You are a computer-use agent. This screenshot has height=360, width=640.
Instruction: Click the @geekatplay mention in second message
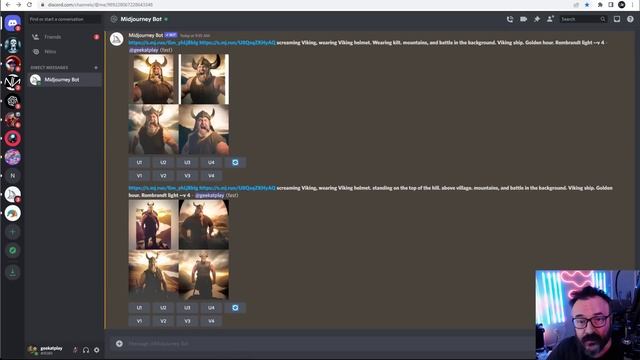pos(209,195)
